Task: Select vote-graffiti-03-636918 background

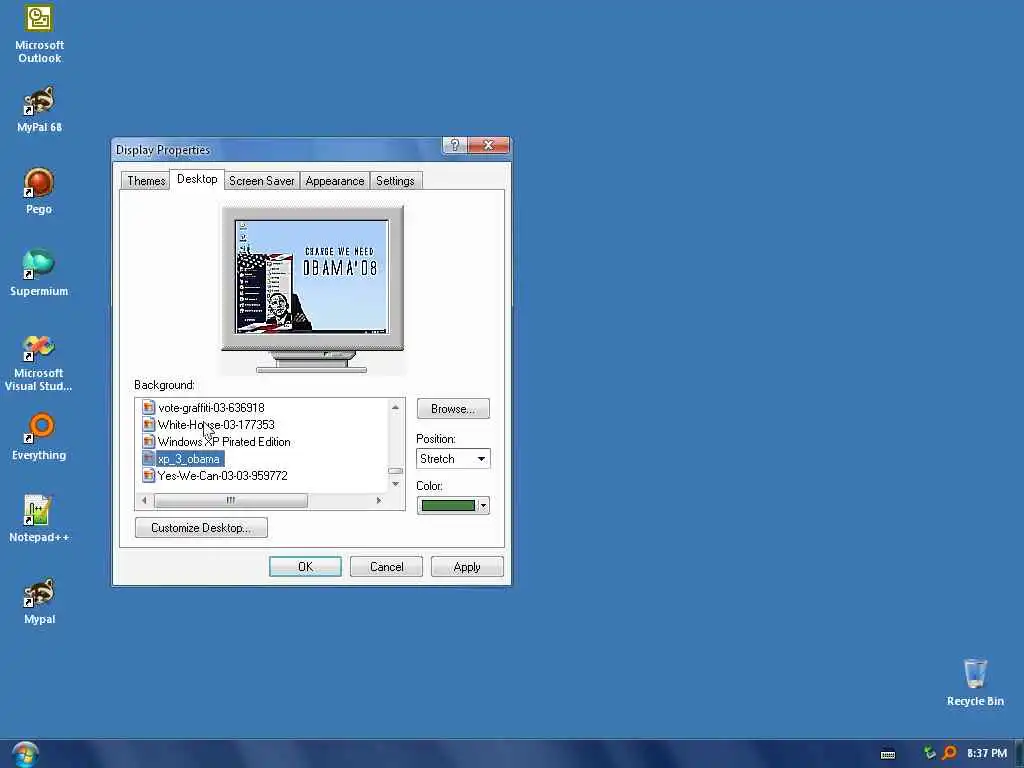Action: pos(211,408)
